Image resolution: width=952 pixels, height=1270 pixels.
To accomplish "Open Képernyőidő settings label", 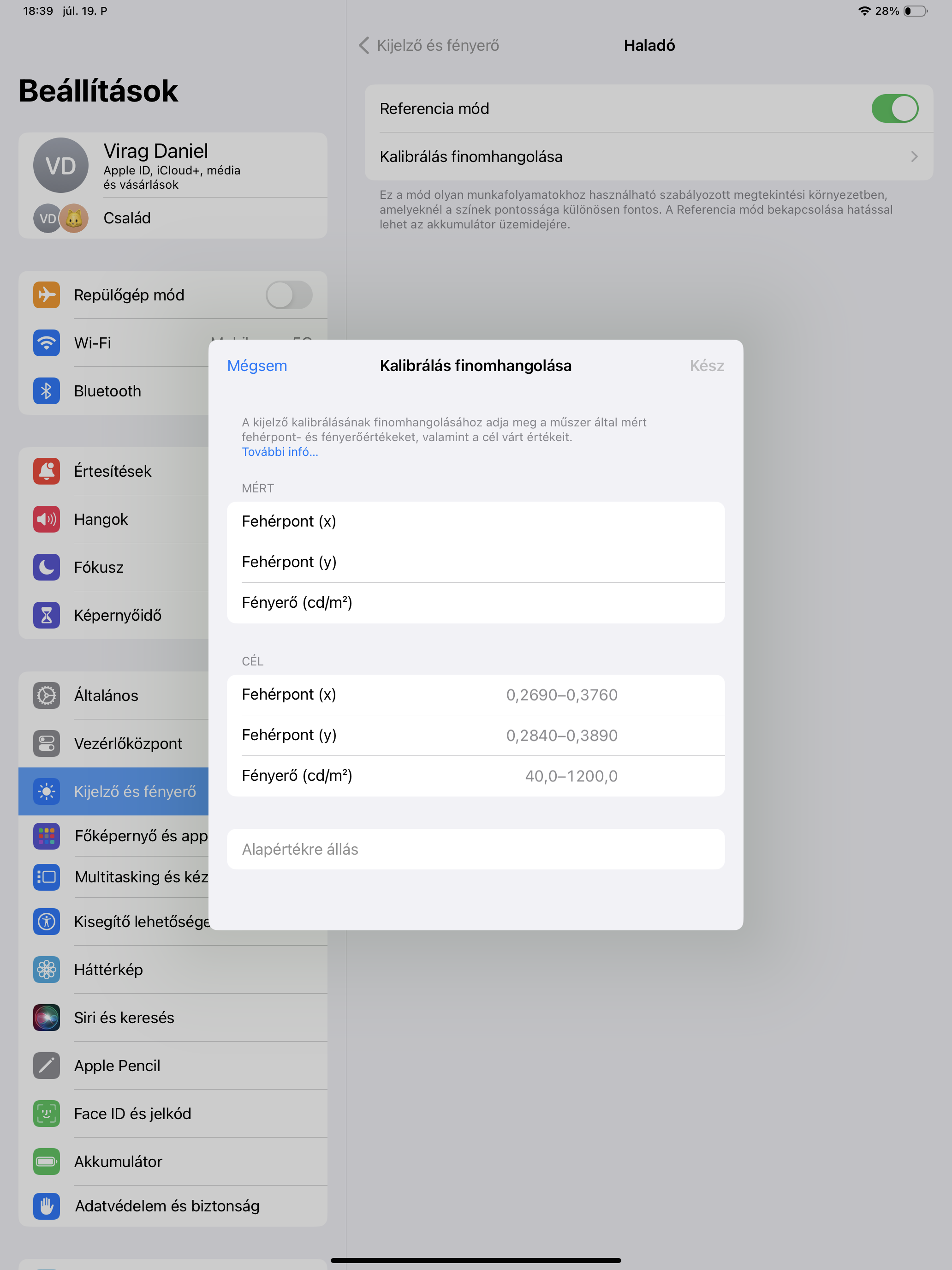I will pyautogui.click(x=118, y=616).
